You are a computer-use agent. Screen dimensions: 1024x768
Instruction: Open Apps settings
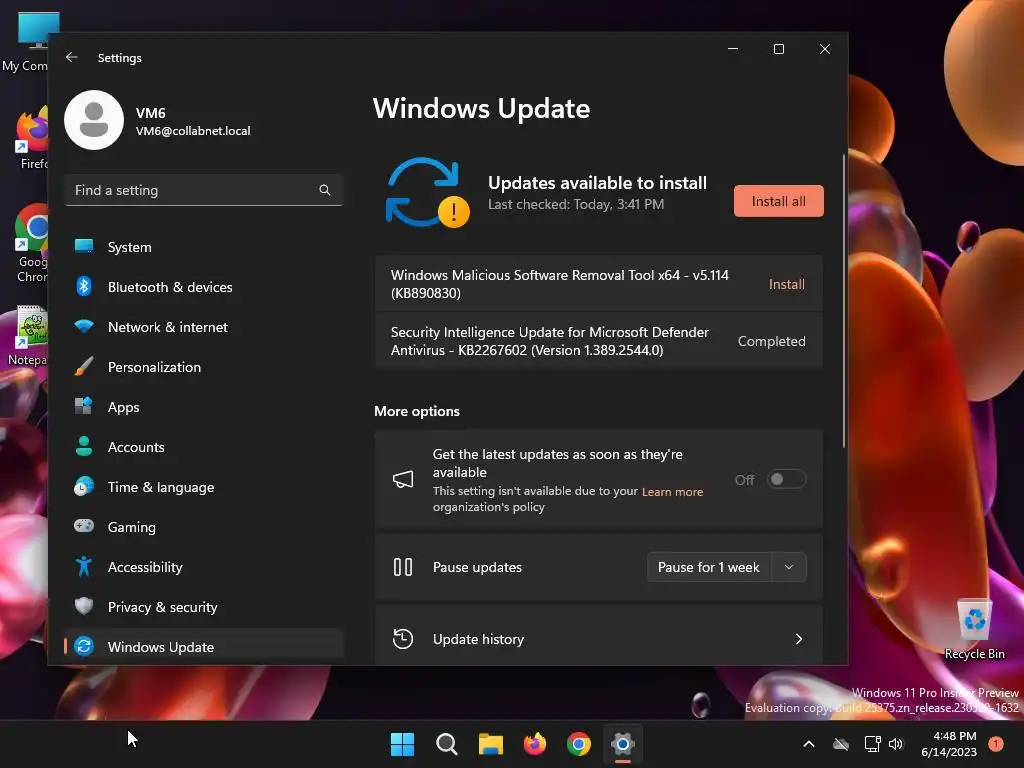[204, 407]
